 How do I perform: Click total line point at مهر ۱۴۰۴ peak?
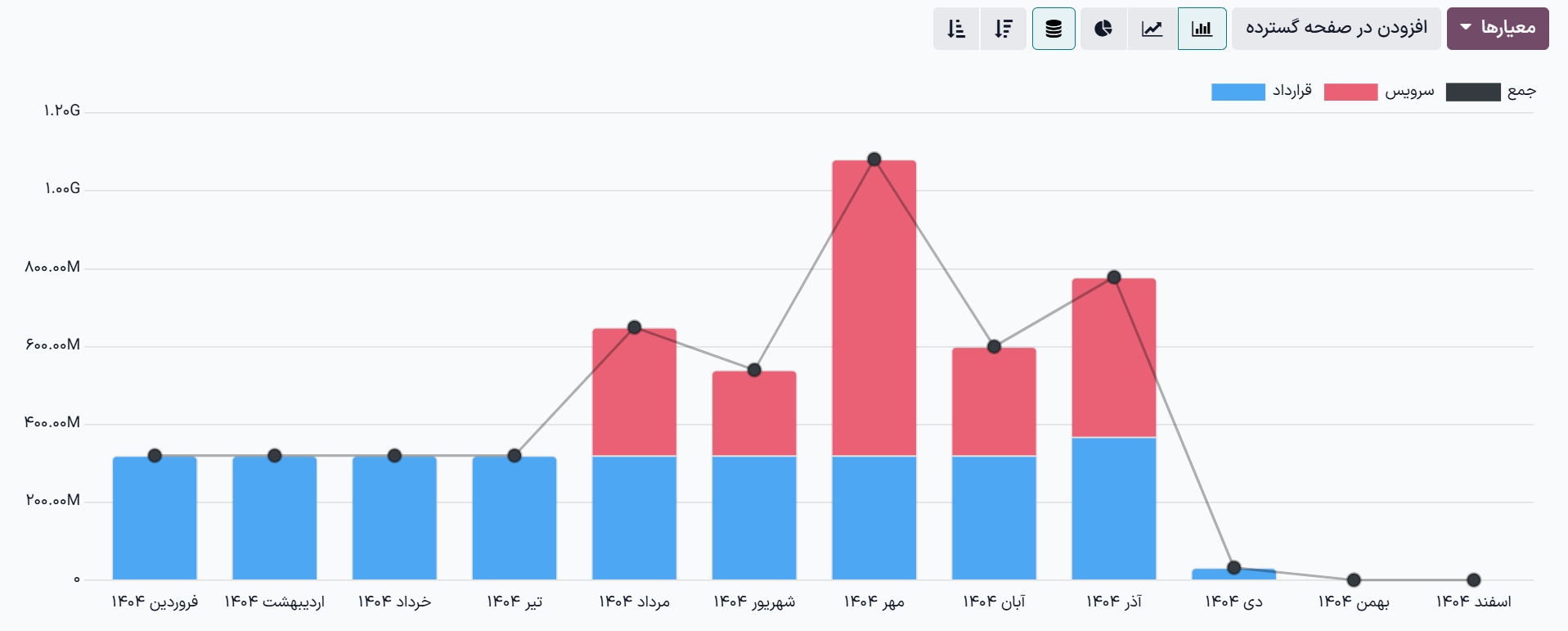pos(874,159)
